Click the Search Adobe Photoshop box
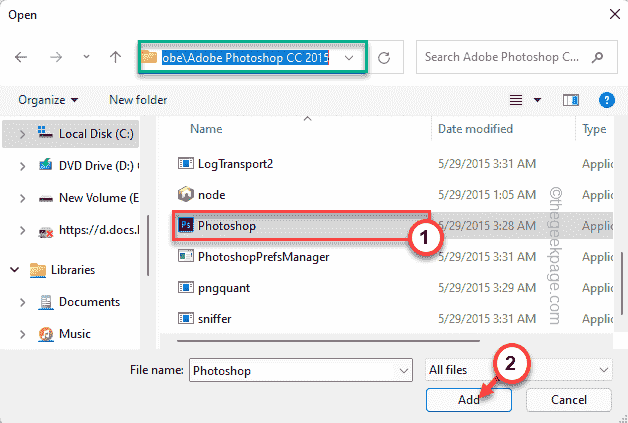 coord(517,57)
